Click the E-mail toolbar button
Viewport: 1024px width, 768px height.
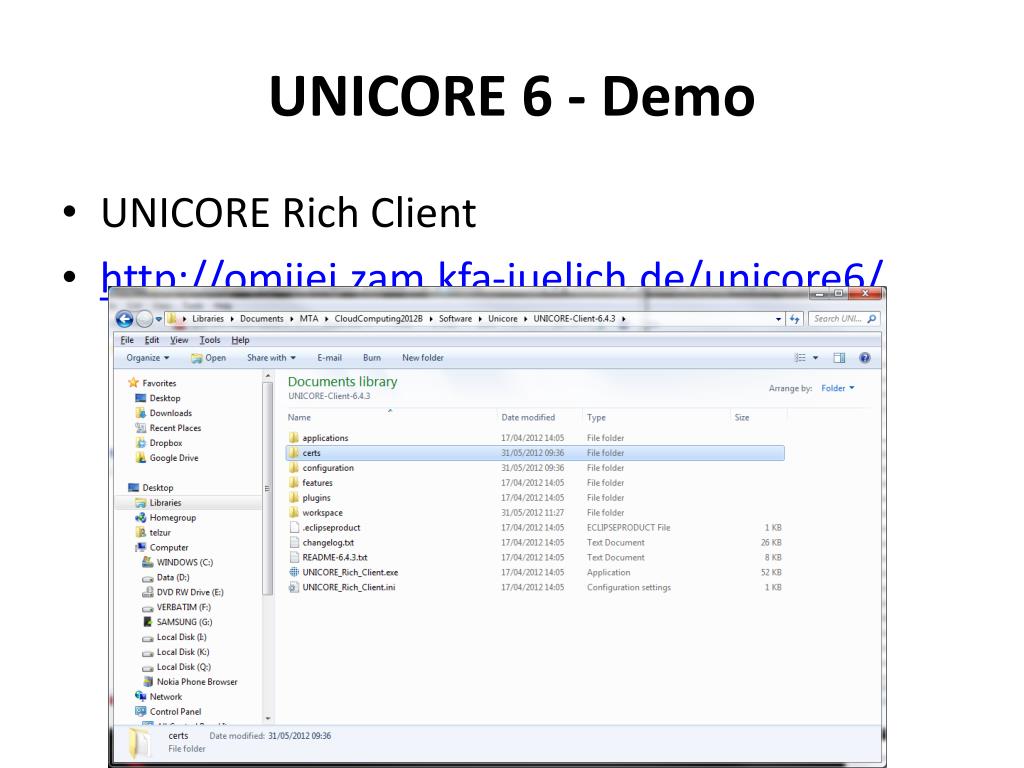pyautogui.click(x=329, y=358)
